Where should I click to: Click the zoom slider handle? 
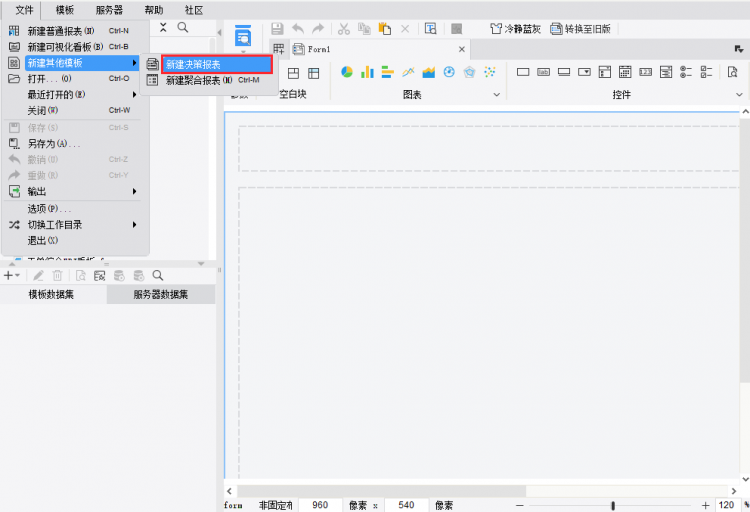click(x=613, y=505)
